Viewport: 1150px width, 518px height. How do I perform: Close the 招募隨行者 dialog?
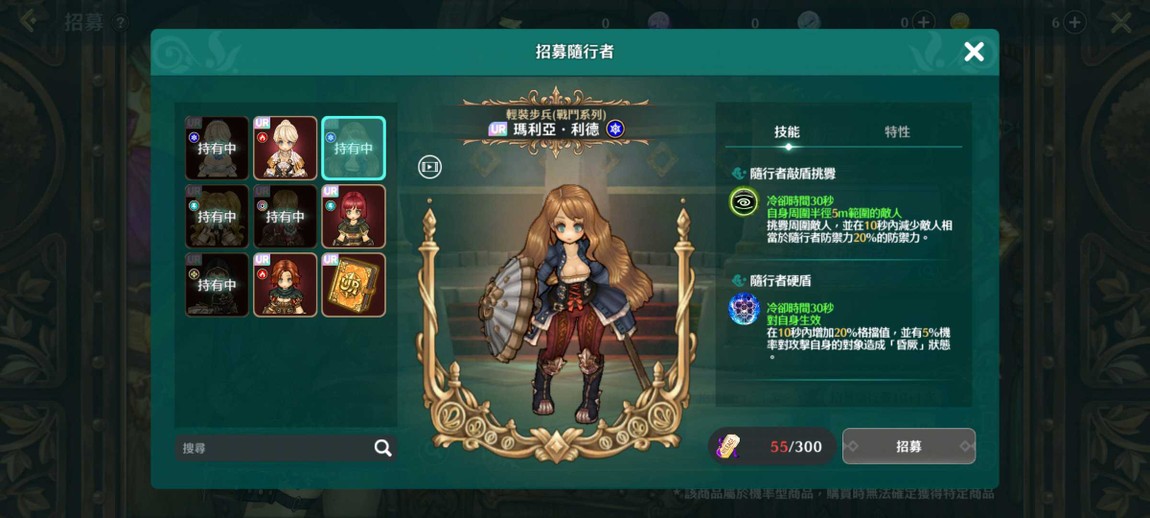974,51
